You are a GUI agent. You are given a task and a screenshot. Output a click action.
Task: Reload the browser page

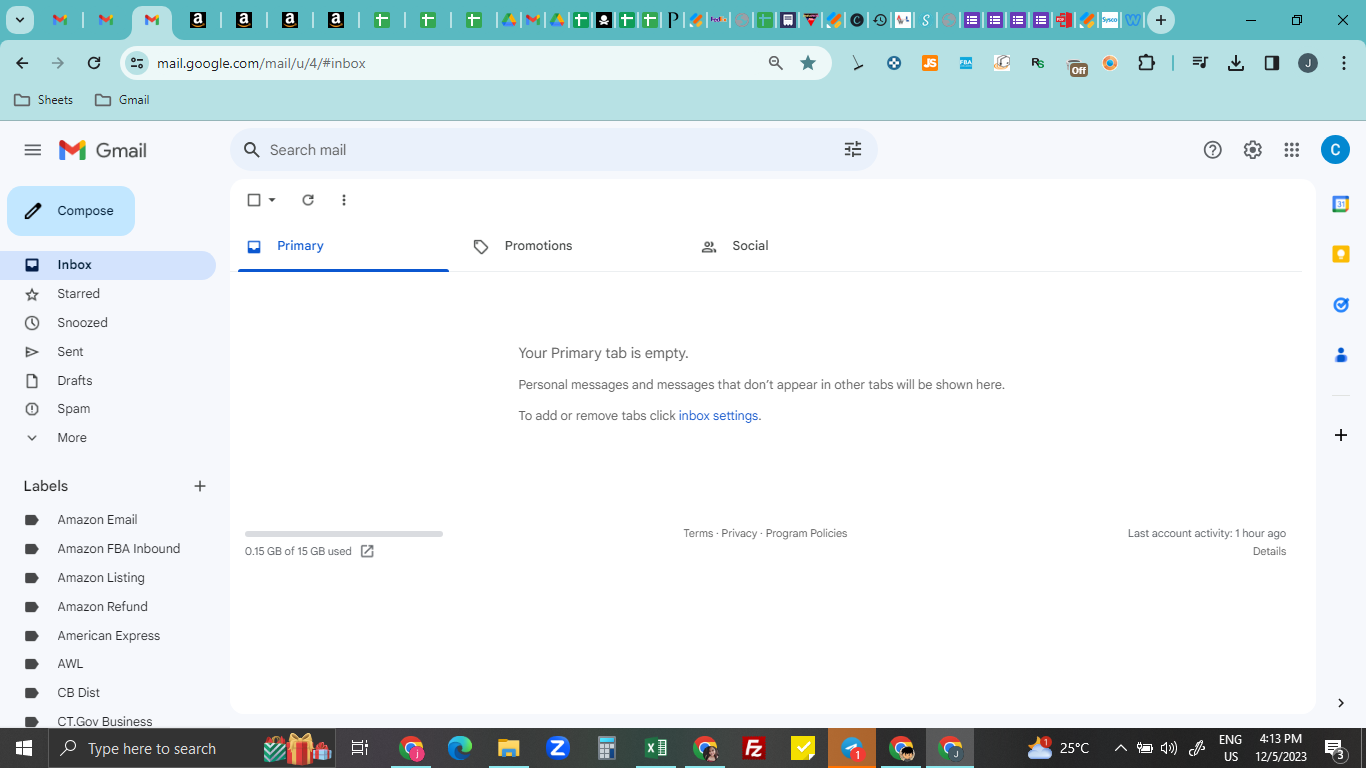click(x=94, y=63)
